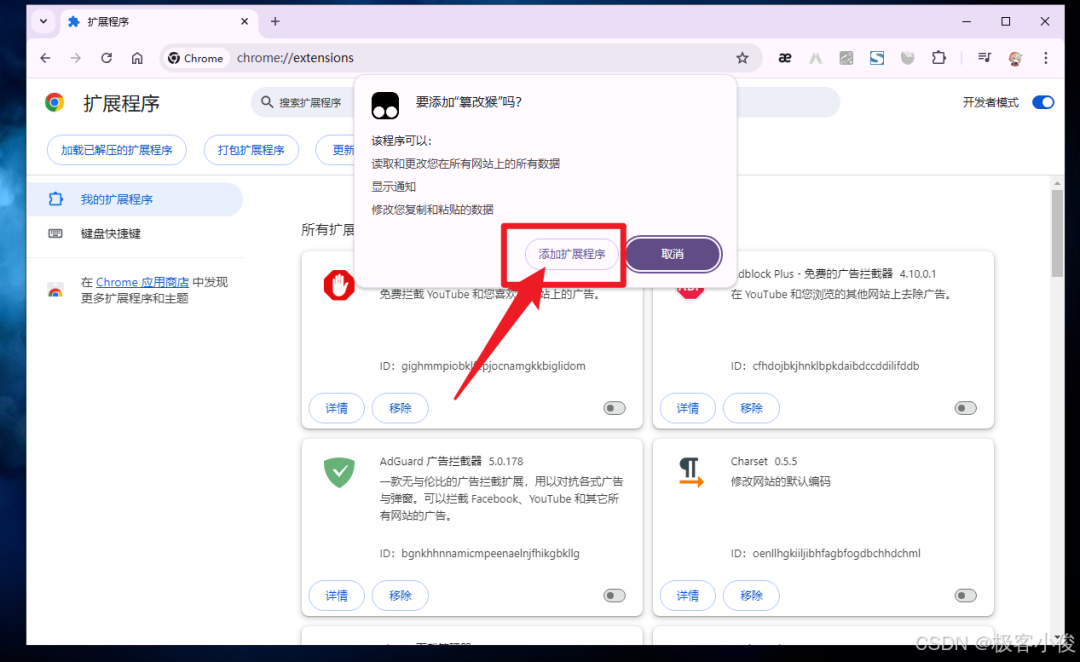Click the picture-style extension icon in toolbar
This screenshot has width=1080, height=662.
[846, 58]
